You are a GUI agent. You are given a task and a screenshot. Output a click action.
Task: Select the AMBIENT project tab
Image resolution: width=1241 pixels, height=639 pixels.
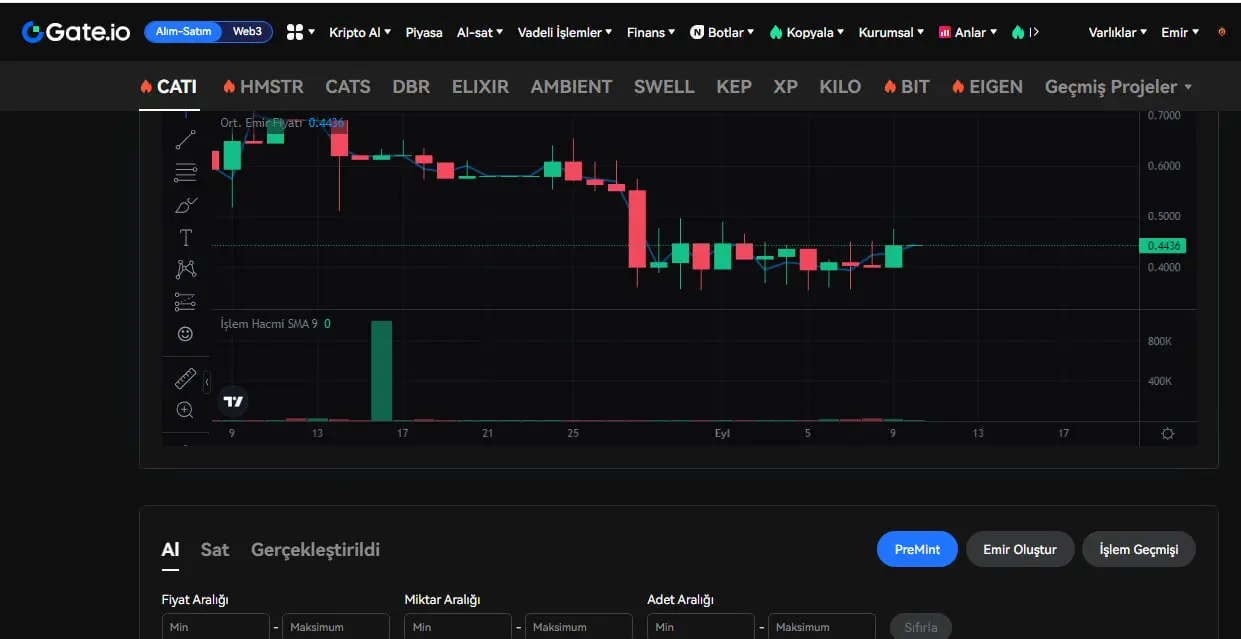coord(571,87)
